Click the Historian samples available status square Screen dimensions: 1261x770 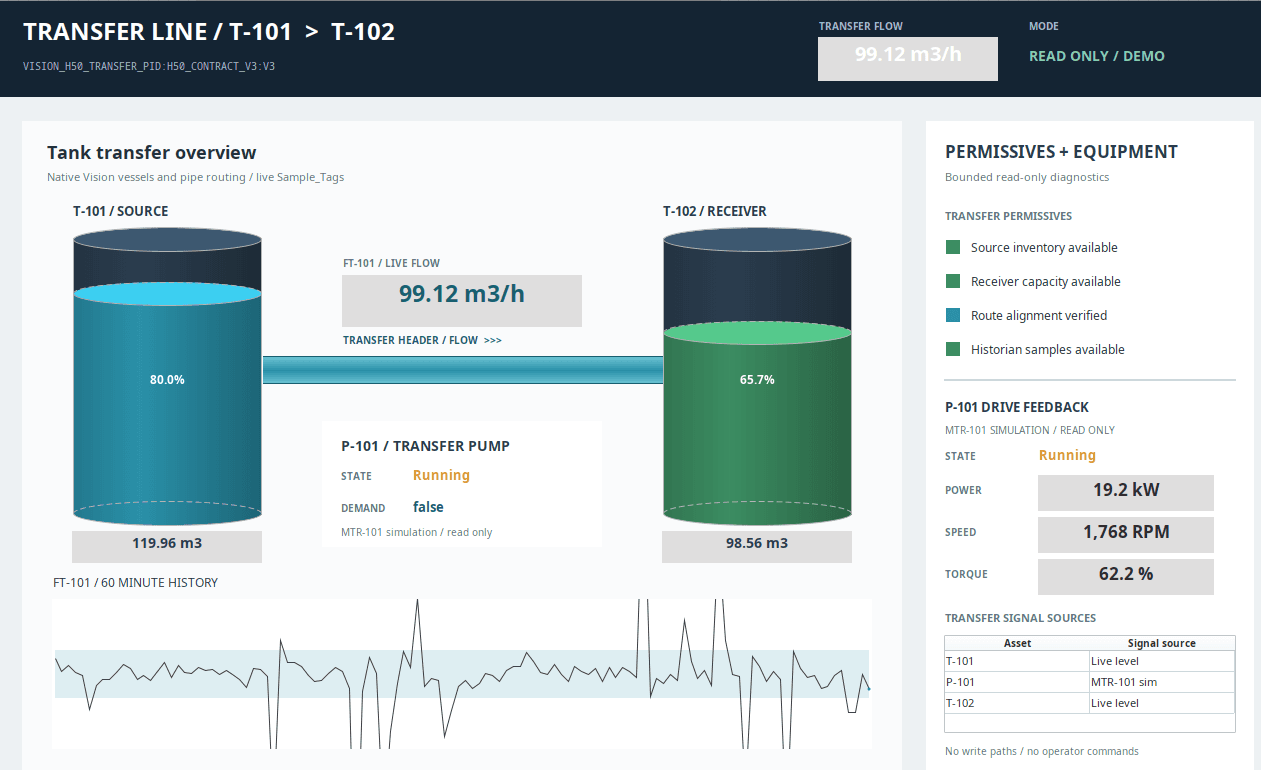coord(953,349)
